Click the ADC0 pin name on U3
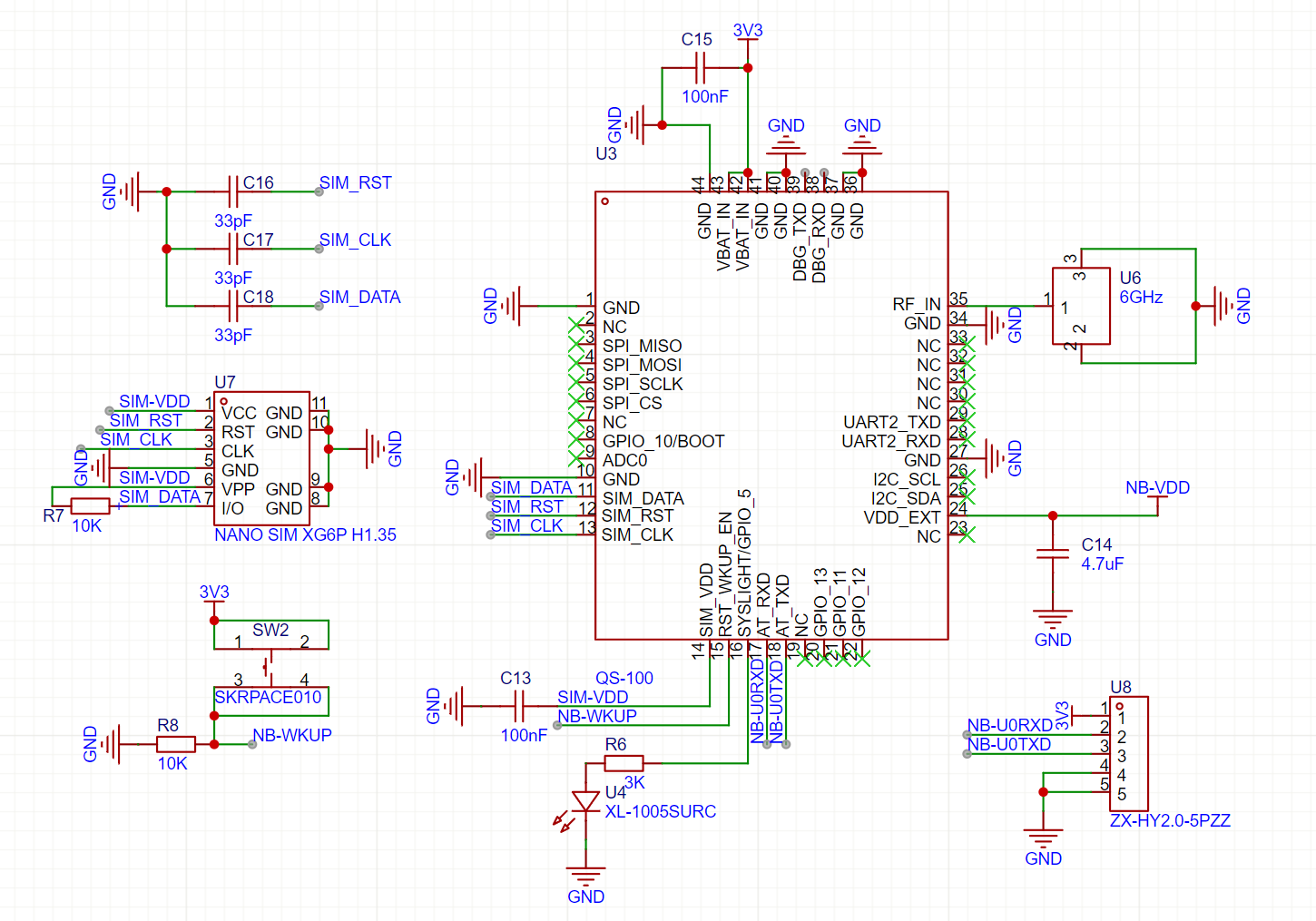The height and width of the screenshot is (921, 1316). tap(624, 460)
